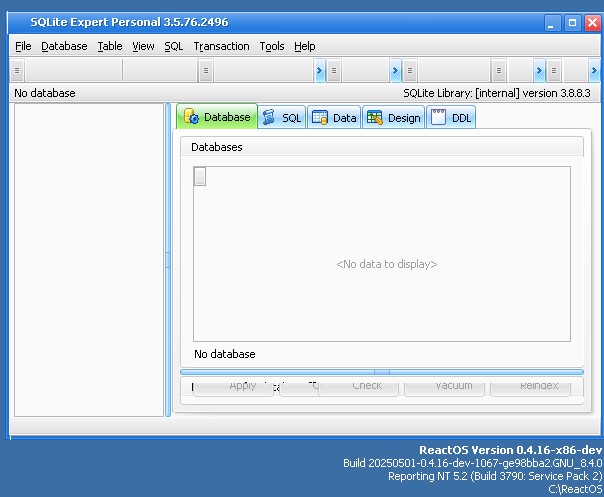Switch to the DDL tab
Viewport: 604px width, 497px height.
click(x=451, y=117)
